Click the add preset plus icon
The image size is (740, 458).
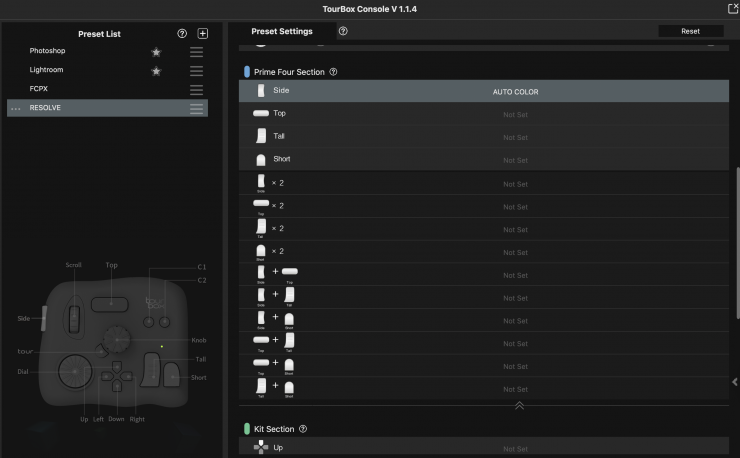(x=202, y=33)
